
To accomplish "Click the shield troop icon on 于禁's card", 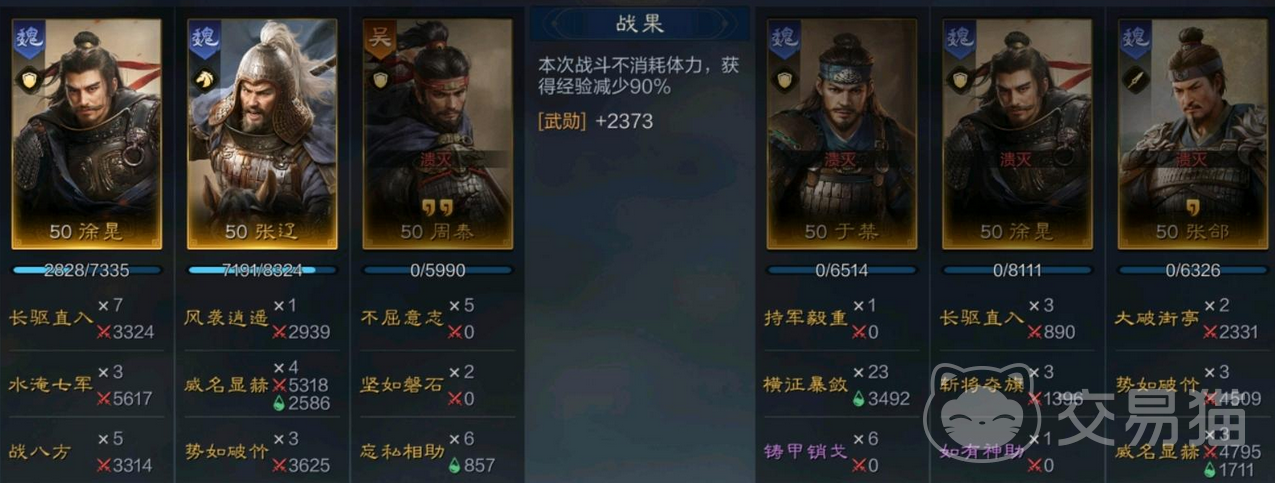I will (x=783, y=78).
